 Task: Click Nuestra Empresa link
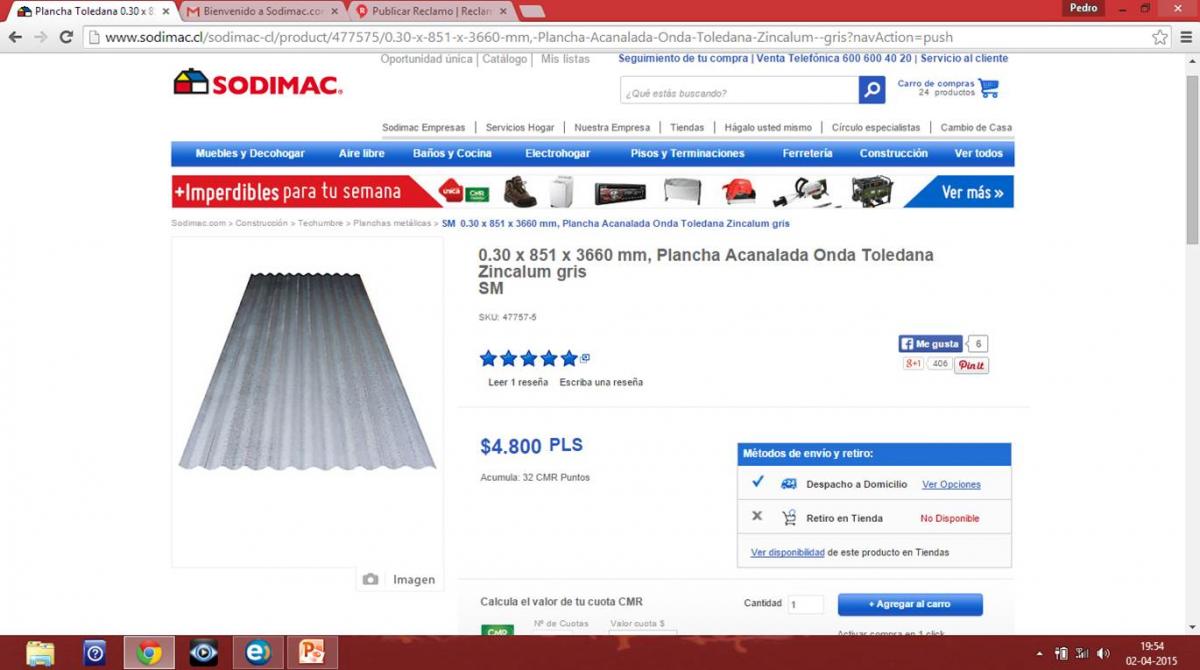(x=612, y=128)
